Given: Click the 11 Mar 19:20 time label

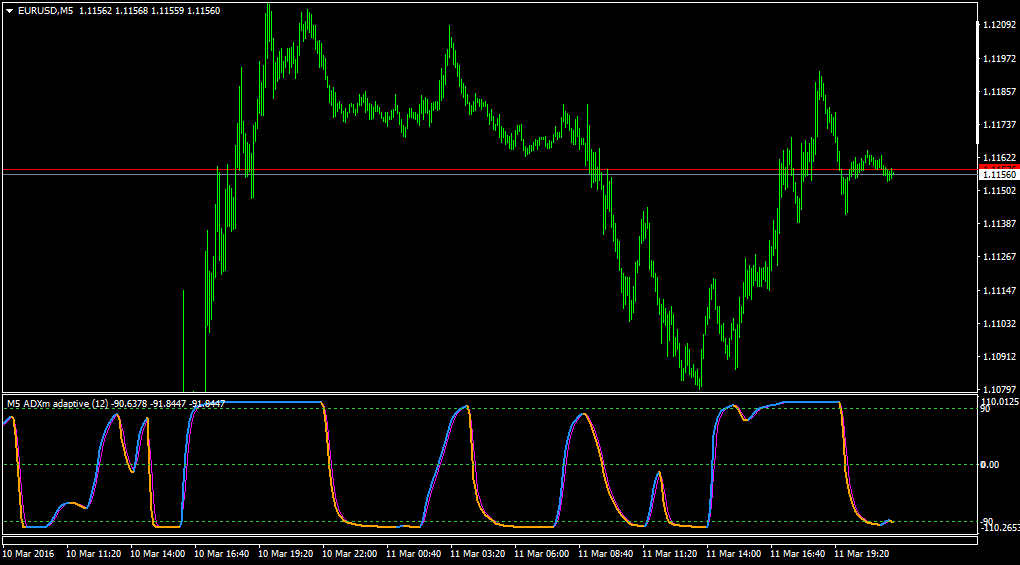Looking at the screenshot, I should click(x=861, y=554).
